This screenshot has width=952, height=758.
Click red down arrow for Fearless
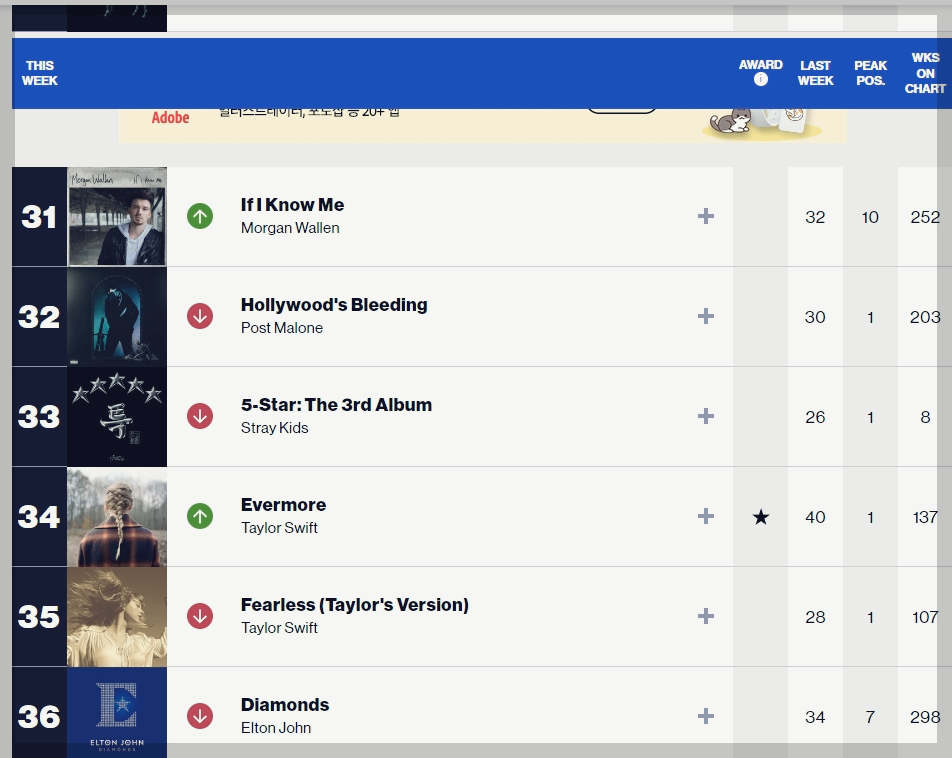point(200,616)
